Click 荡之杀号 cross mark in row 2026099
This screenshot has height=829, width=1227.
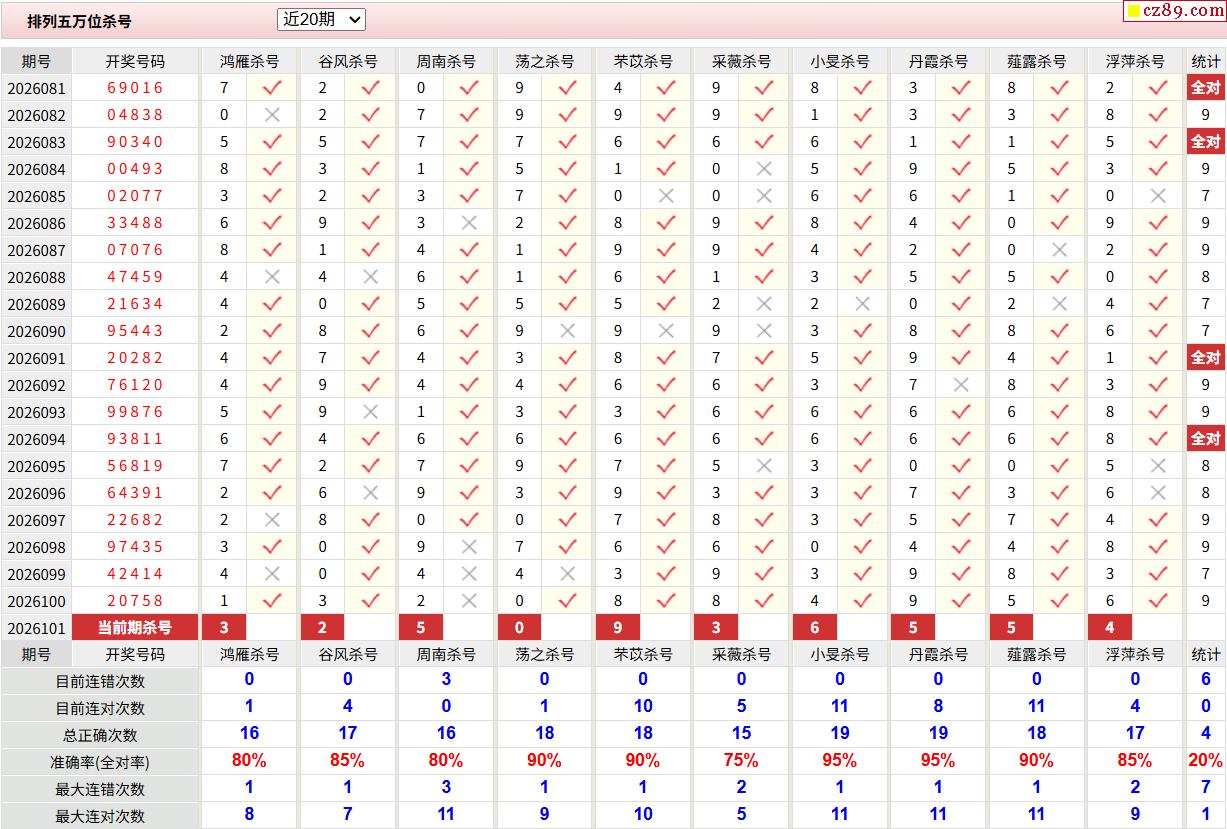[x=567, y=574]
